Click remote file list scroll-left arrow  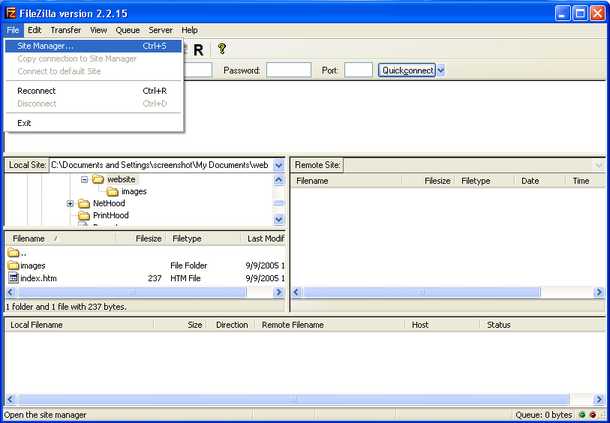(x=296, y=292)
